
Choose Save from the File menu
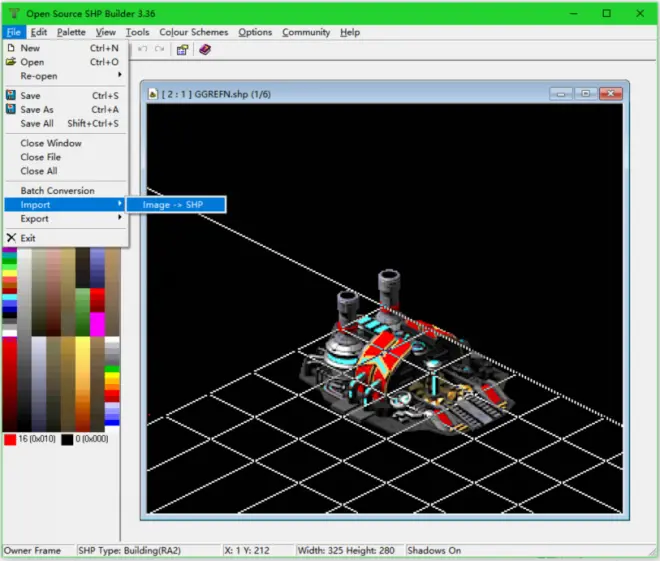pos(66,96)
